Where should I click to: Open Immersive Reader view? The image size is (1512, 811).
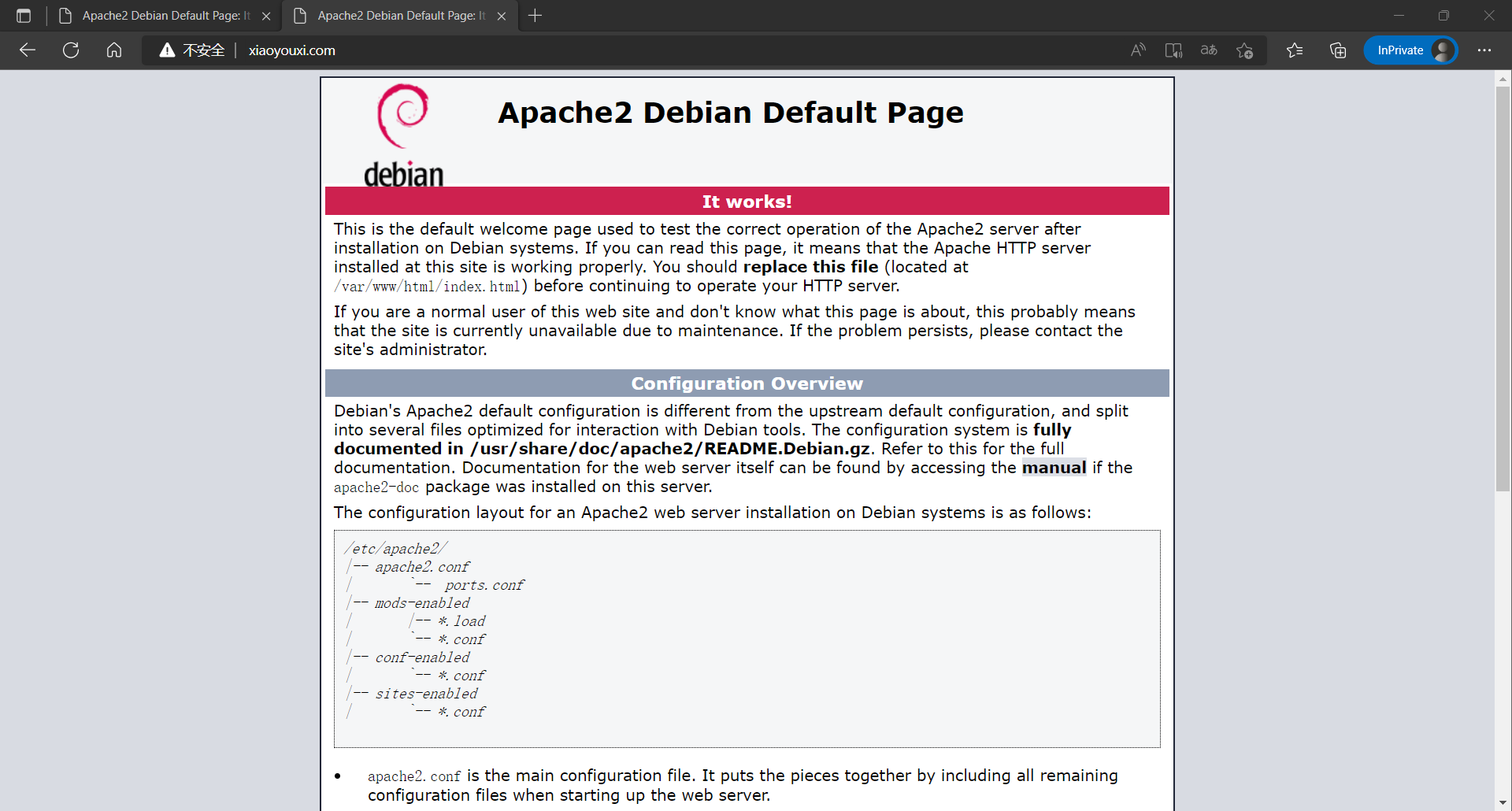pos(1173,50)
